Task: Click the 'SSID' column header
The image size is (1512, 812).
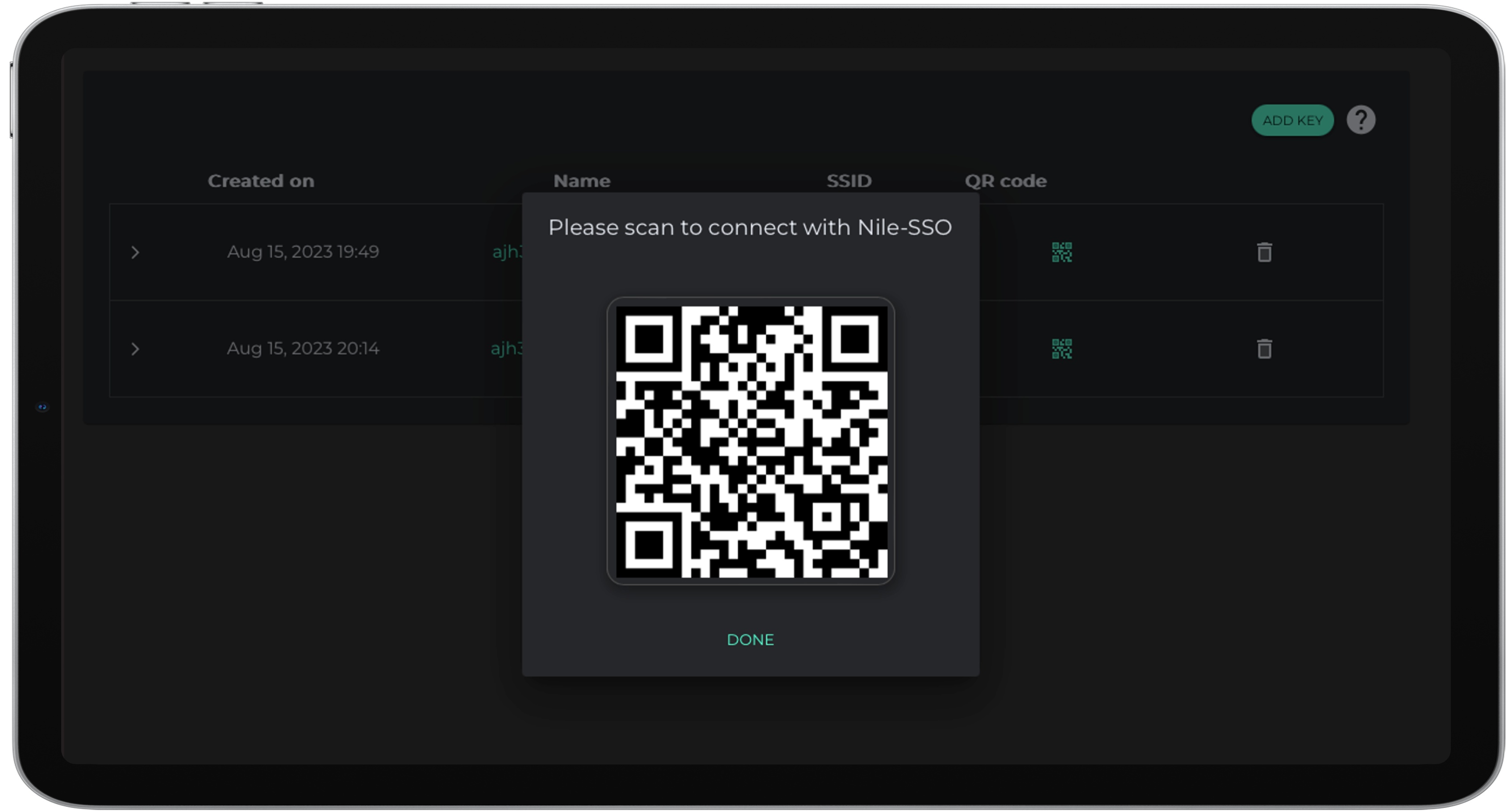Action: (x=849, y=181)
